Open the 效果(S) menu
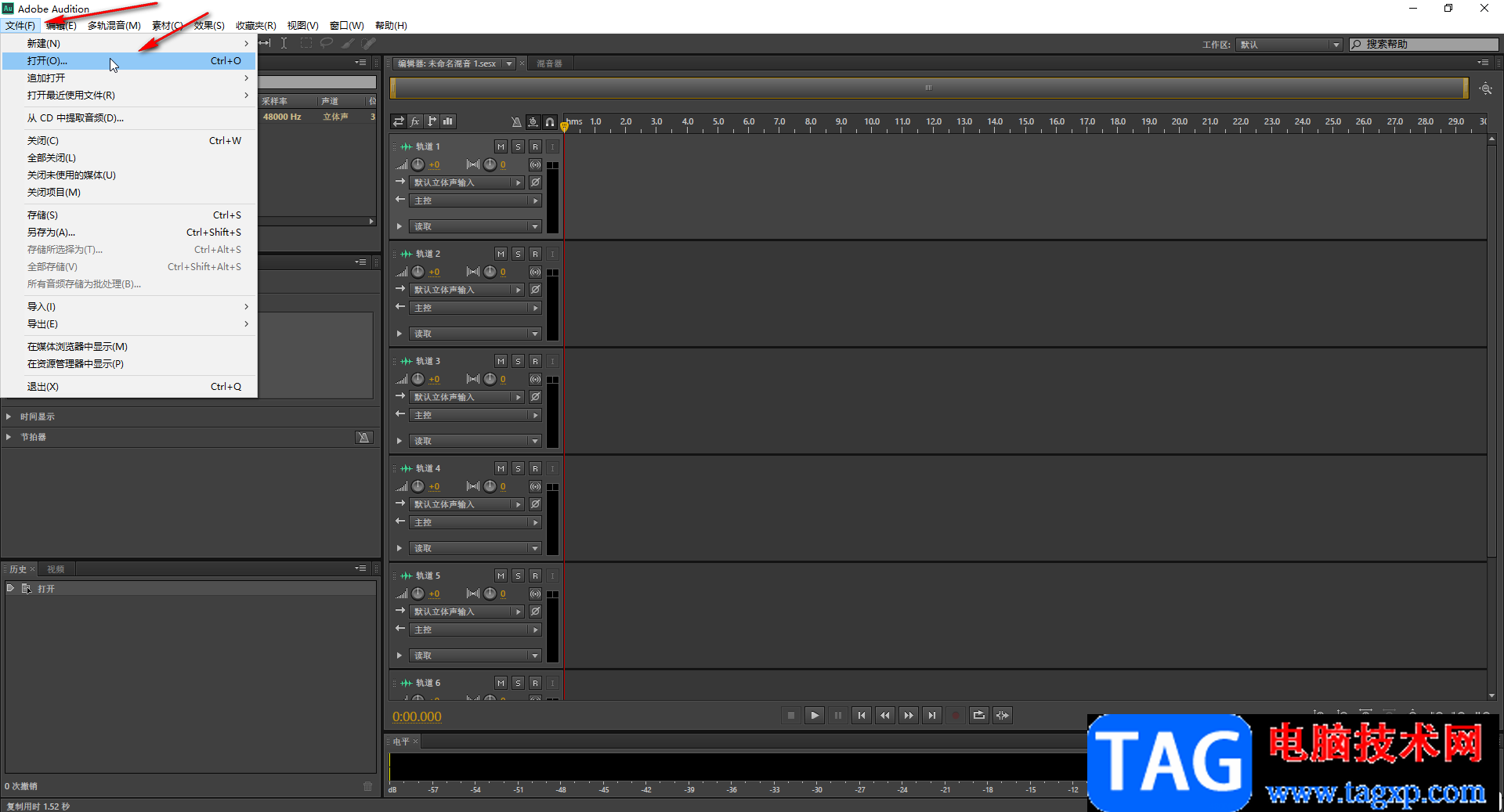1504x812 pixels. (x=209, y=25)
